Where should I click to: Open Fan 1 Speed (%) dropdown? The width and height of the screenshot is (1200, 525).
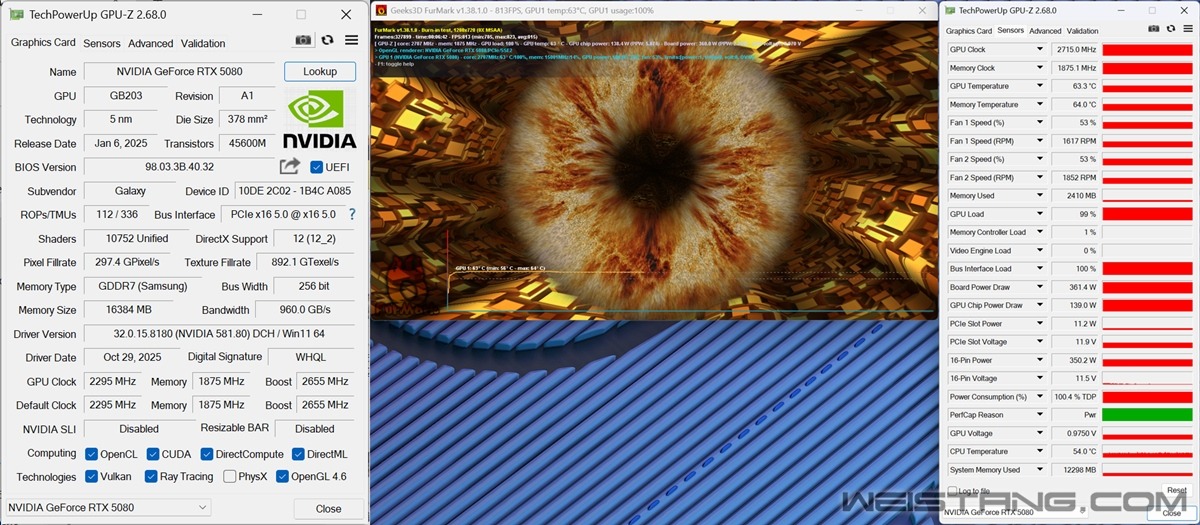click(1040, 122)
